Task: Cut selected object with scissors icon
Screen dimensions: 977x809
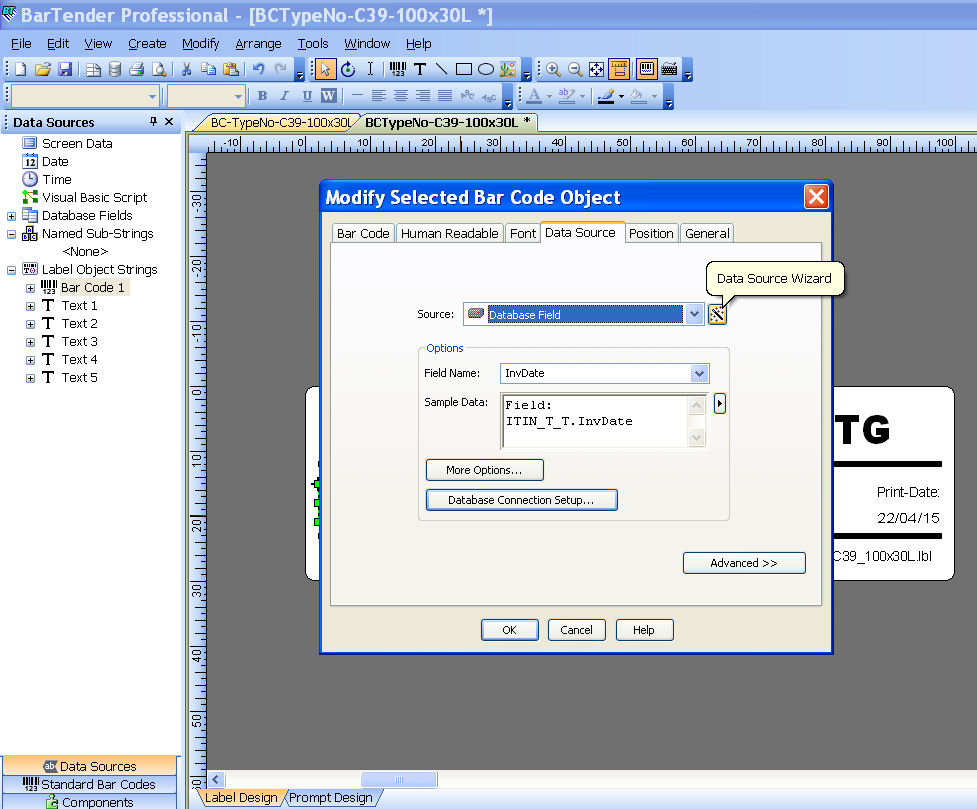Action: click(x=186, y=69)
